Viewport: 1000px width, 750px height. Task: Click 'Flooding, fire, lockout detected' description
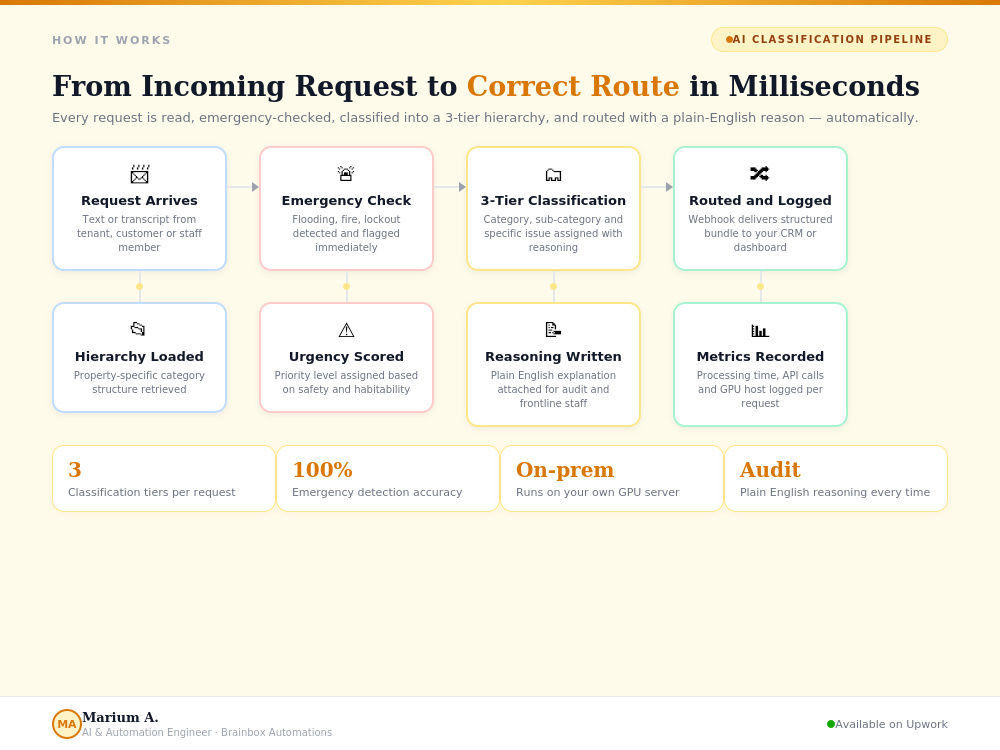[346, 233]
